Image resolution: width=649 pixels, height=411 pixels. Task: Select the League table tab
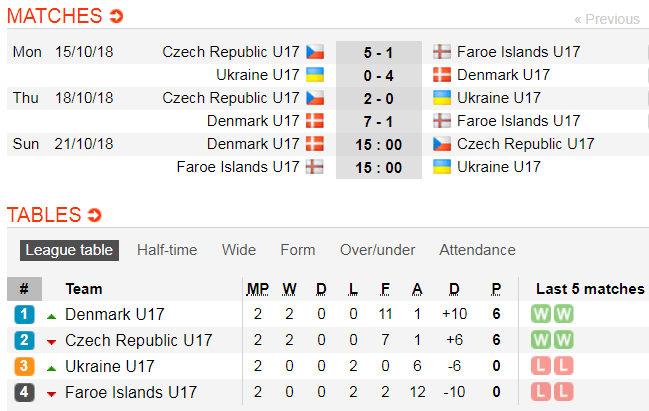(x=69, y=250)
